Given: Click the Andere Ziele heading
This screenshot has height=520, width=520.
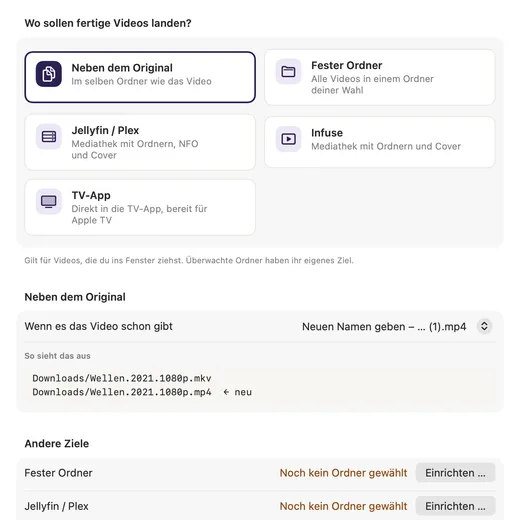Looking at the screenshot, I should [x=57, y=444].
